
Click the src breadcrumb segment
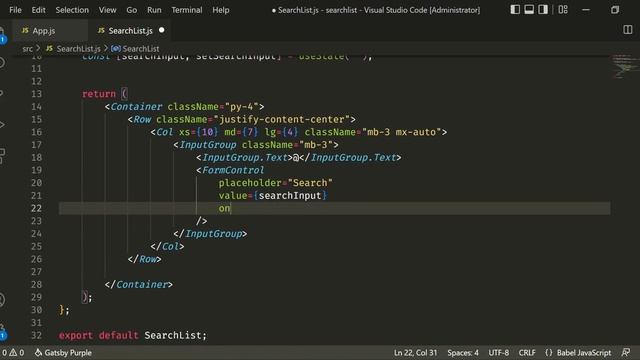pyautogui.click(x=27, y=49)
